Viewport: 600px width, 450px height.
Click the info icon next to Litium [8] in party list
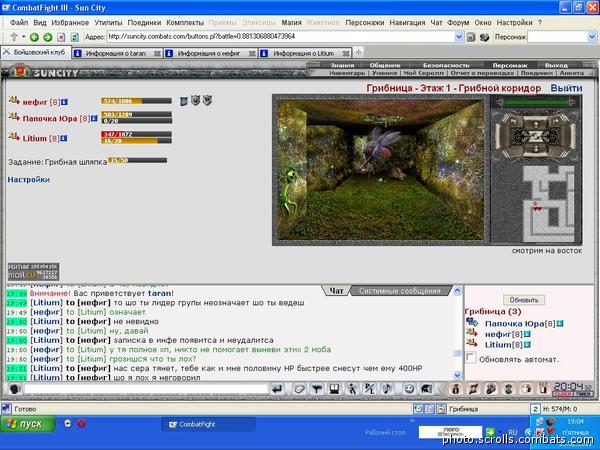click(x=64, y=138)
